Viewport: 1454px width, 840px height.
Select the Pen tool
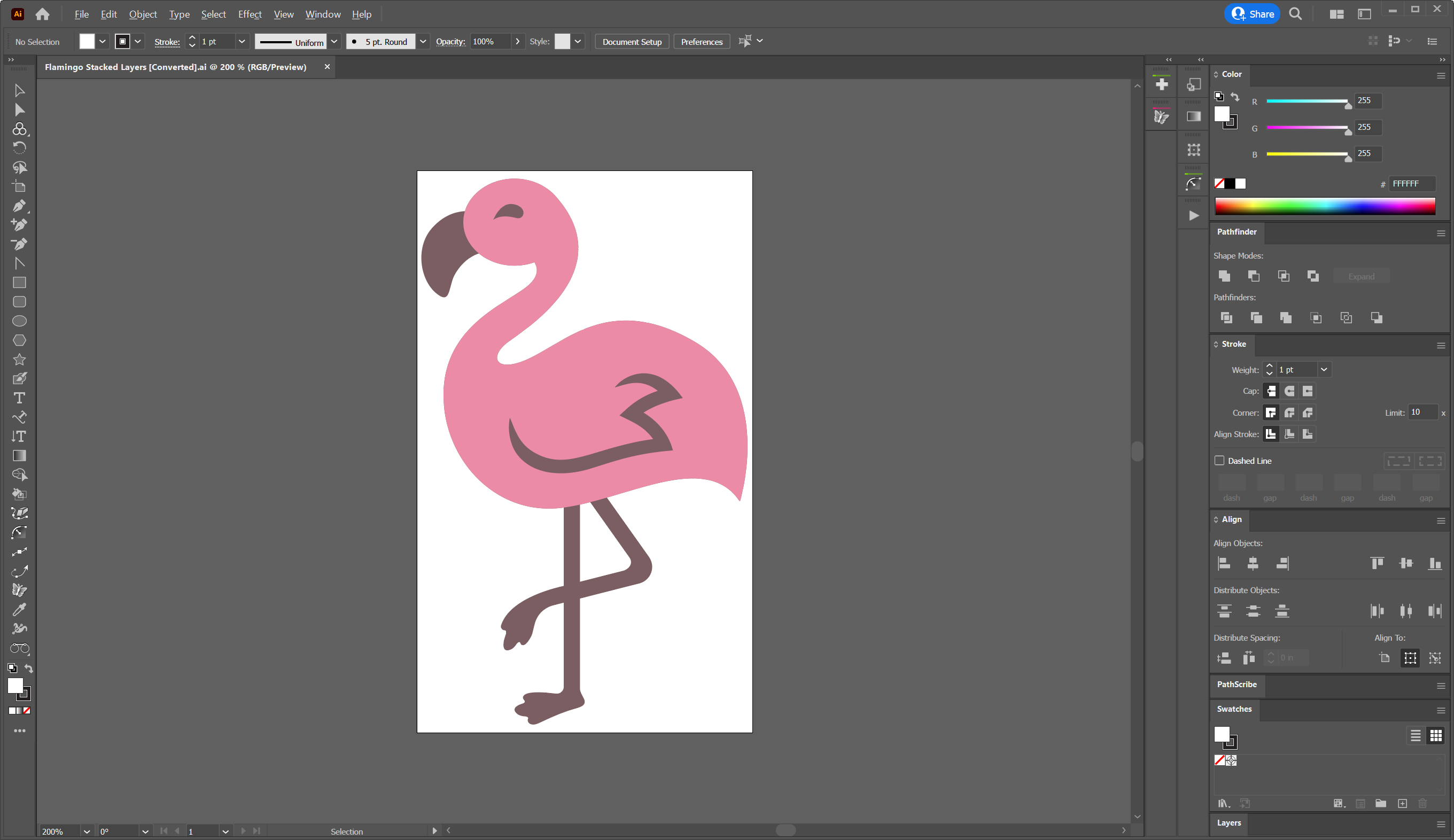(x=19, y=206)
